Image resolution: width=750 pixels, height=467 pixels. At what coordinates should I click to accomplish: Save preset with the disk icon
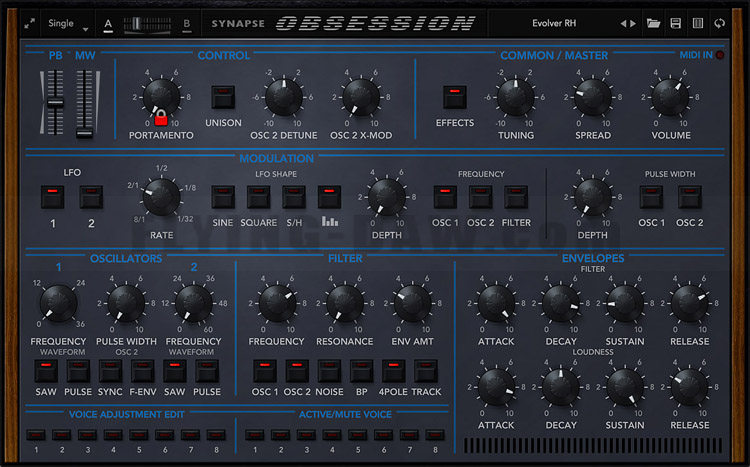(x=675, y=23)
